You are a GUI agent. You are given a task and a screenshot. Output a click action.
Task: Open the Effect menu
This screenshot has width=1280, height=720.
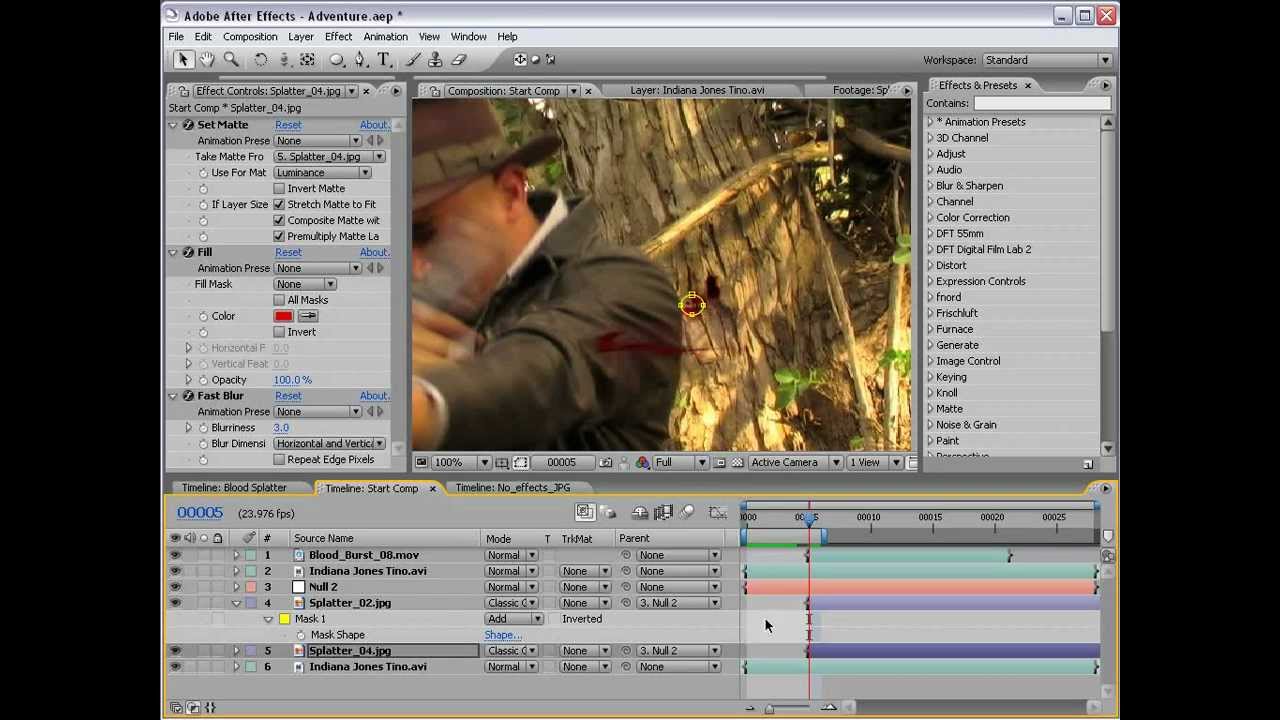point(338,37)
